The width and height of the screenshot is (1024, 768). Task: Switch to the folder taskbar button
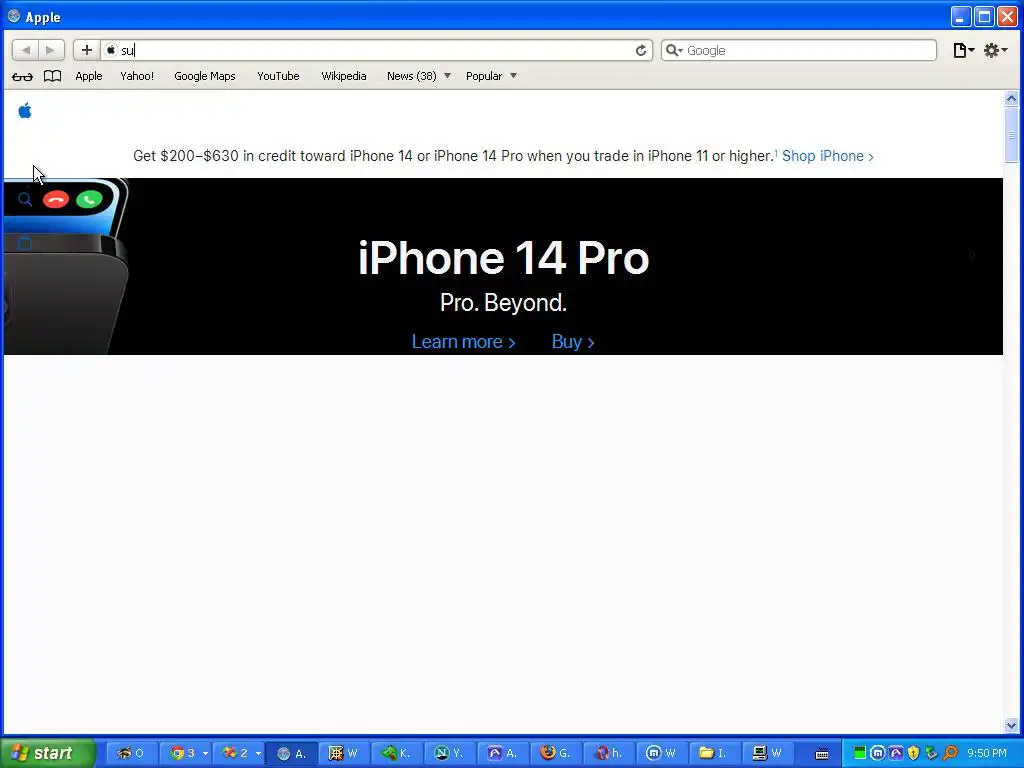pos(713,753)
